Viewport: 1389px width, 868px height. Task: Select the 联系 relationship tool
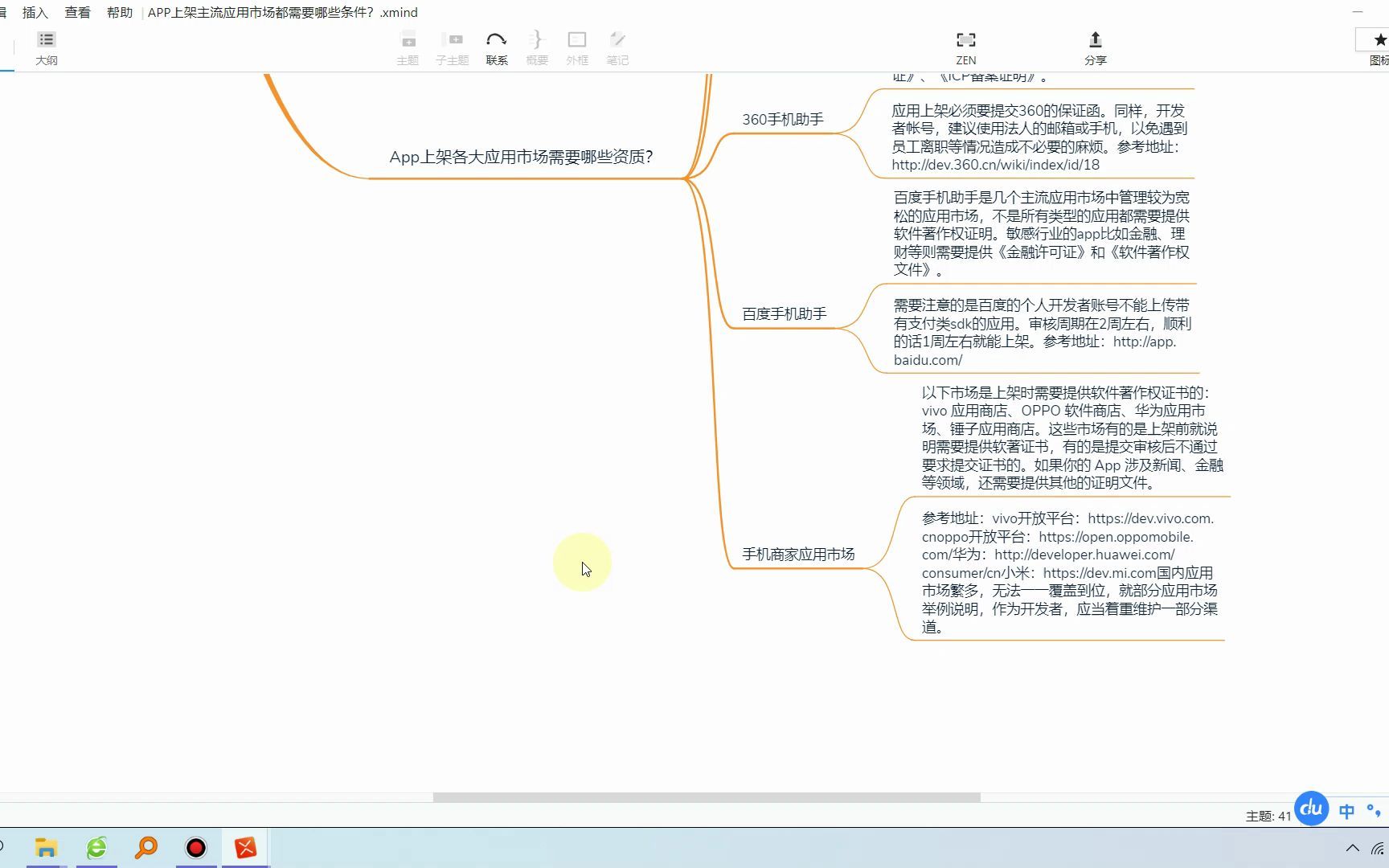(497, 48)
